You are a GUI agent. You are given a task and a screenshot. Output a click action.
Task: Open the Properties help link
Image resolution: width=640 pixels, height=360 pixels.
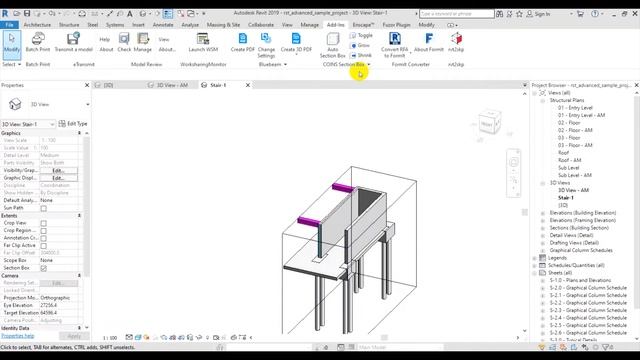(18, 336)
